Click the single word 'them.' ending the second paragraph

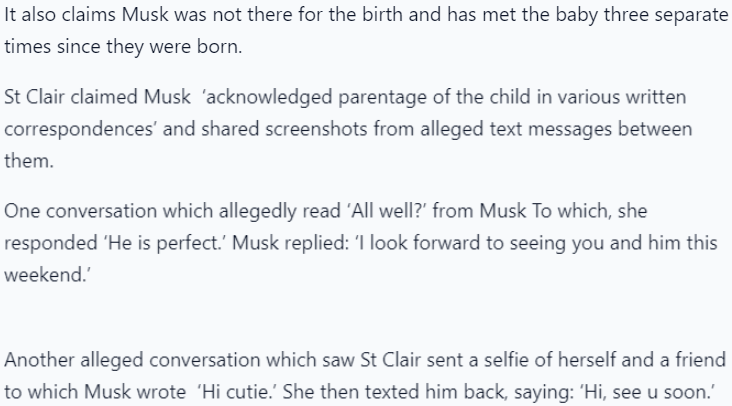pyautogui.click(x=29, y=161)
